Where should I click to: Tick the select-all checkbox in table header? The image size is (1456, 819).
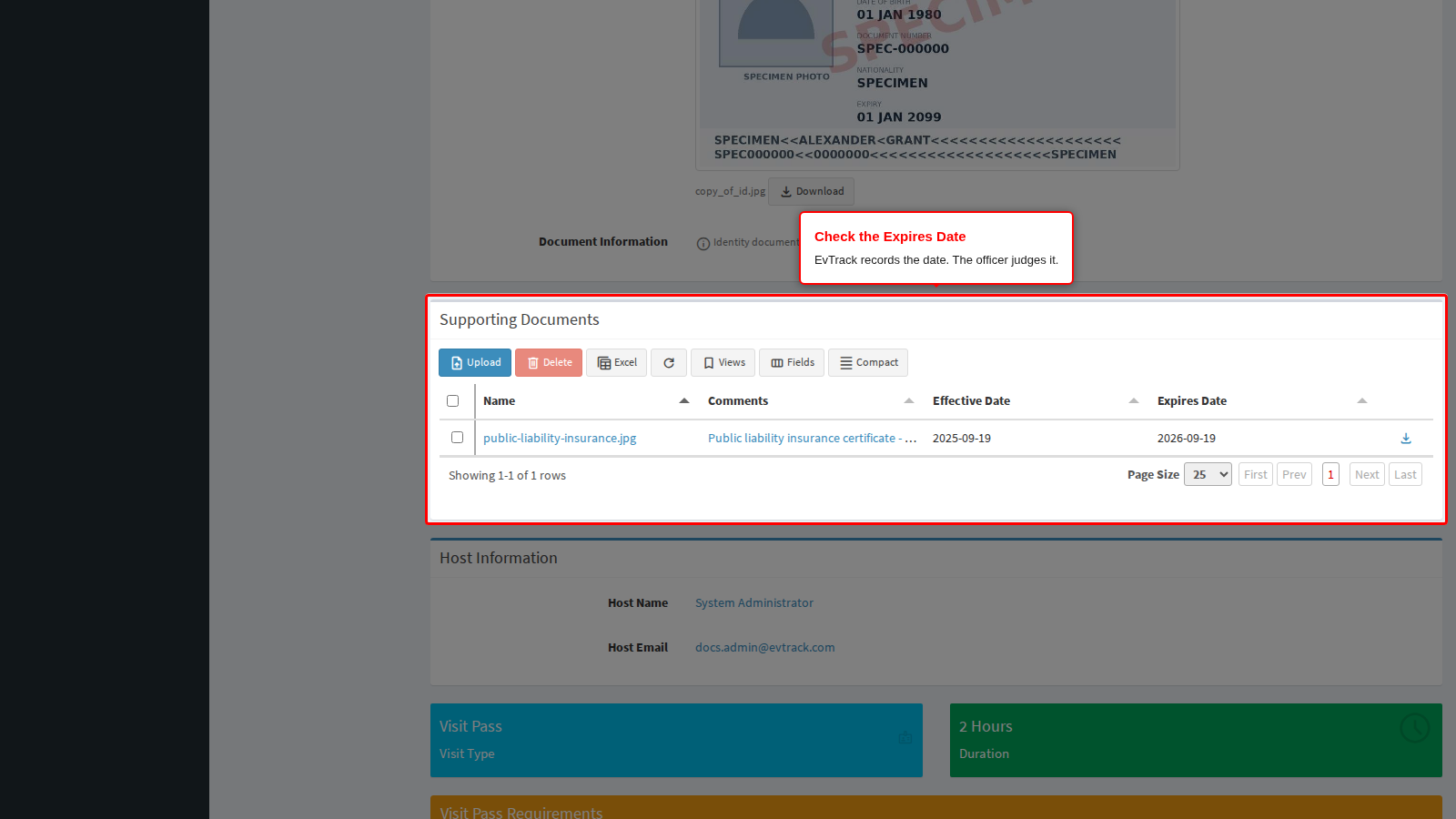click(x=452, y=400)
